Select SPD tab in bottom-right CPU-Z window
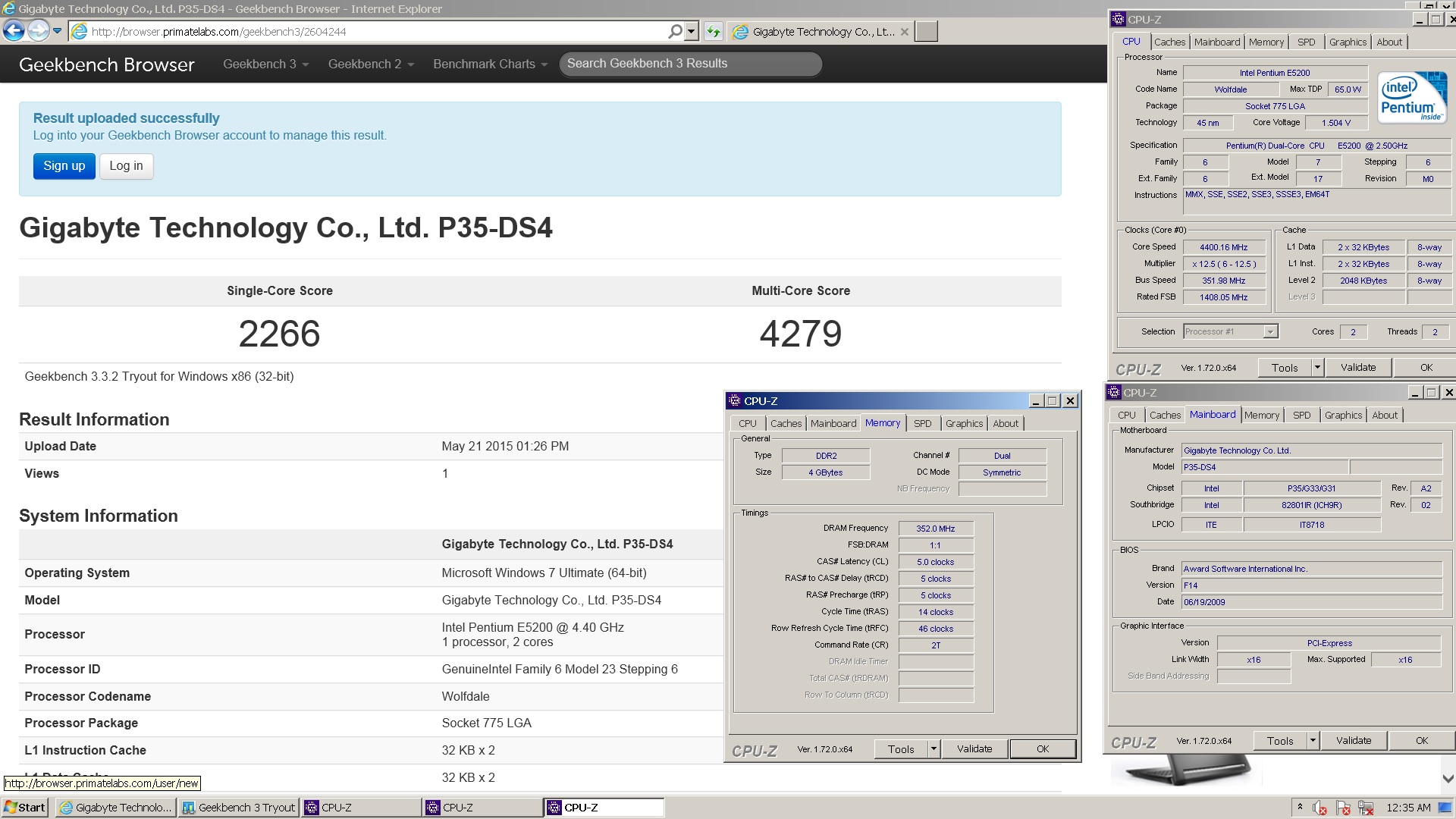Image resolution: width=1456 pixels, height=819 pixels. pos(1301,416)
